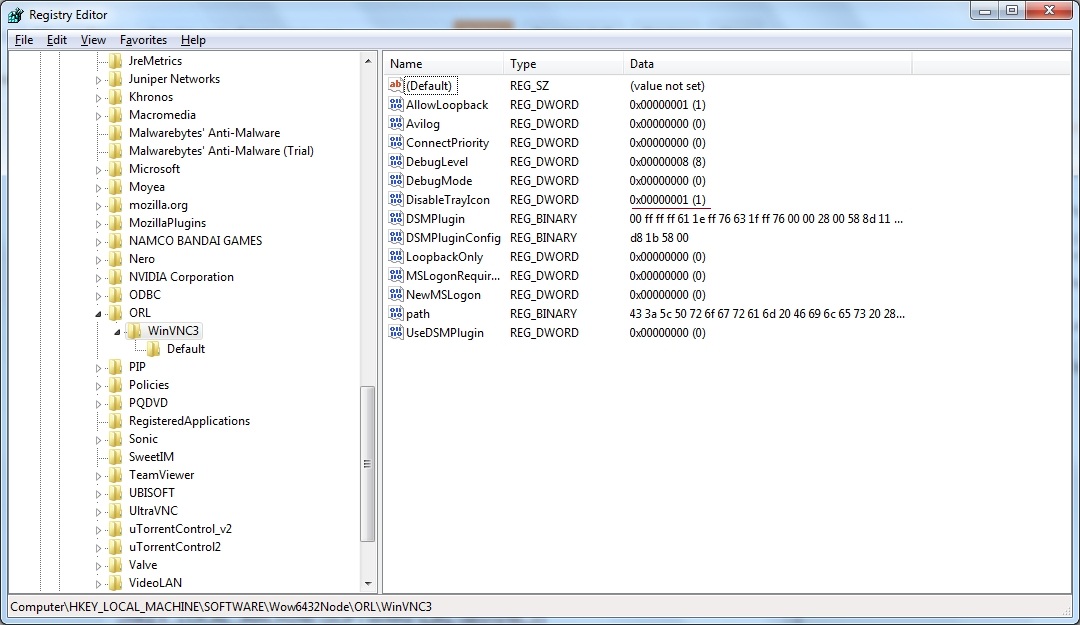Select the TeamViewer key
Image resolution: width=1080 pixels, height=625 pixels.
point(161,474)
